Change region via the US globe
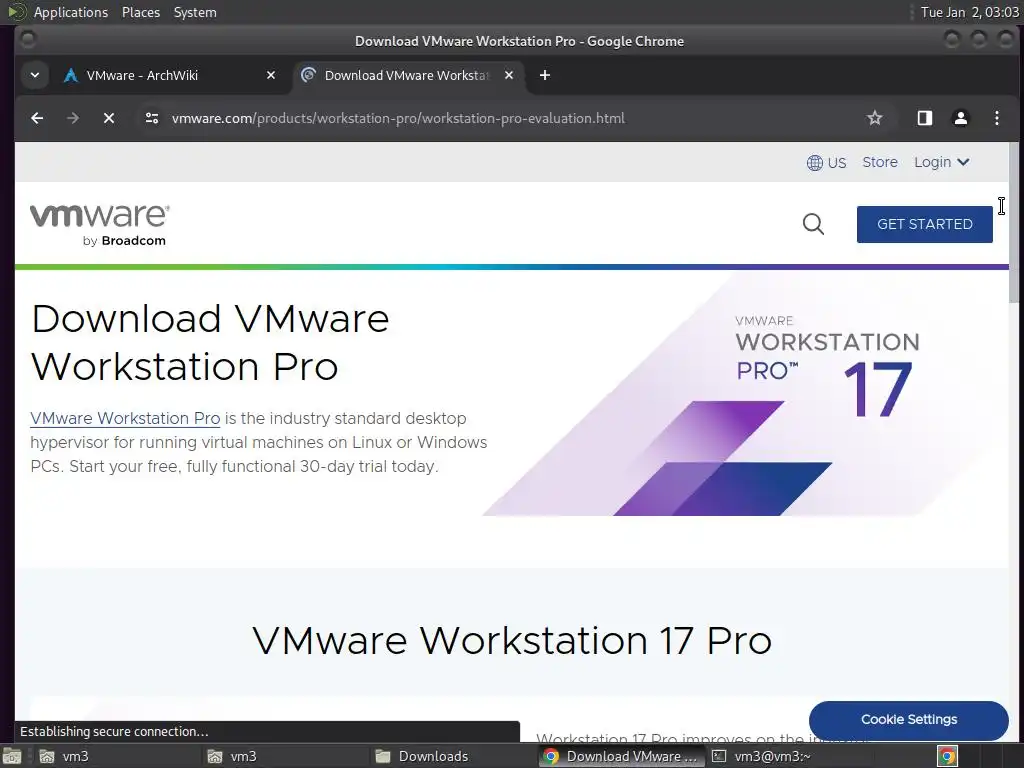The image size is (1024, 768). point(826,163)
